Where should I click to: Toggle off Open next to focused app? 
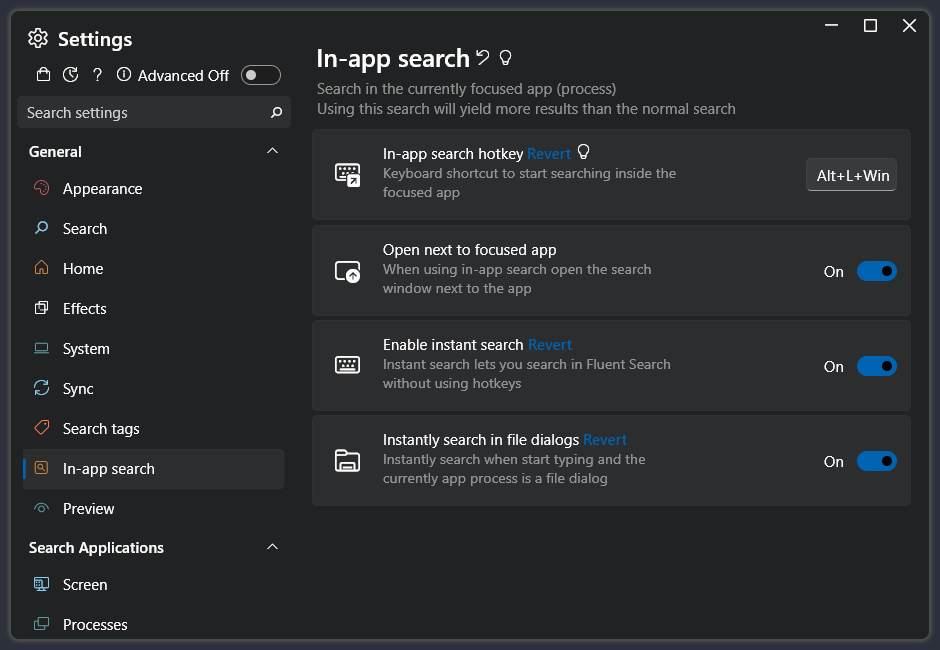pos(876,271)
